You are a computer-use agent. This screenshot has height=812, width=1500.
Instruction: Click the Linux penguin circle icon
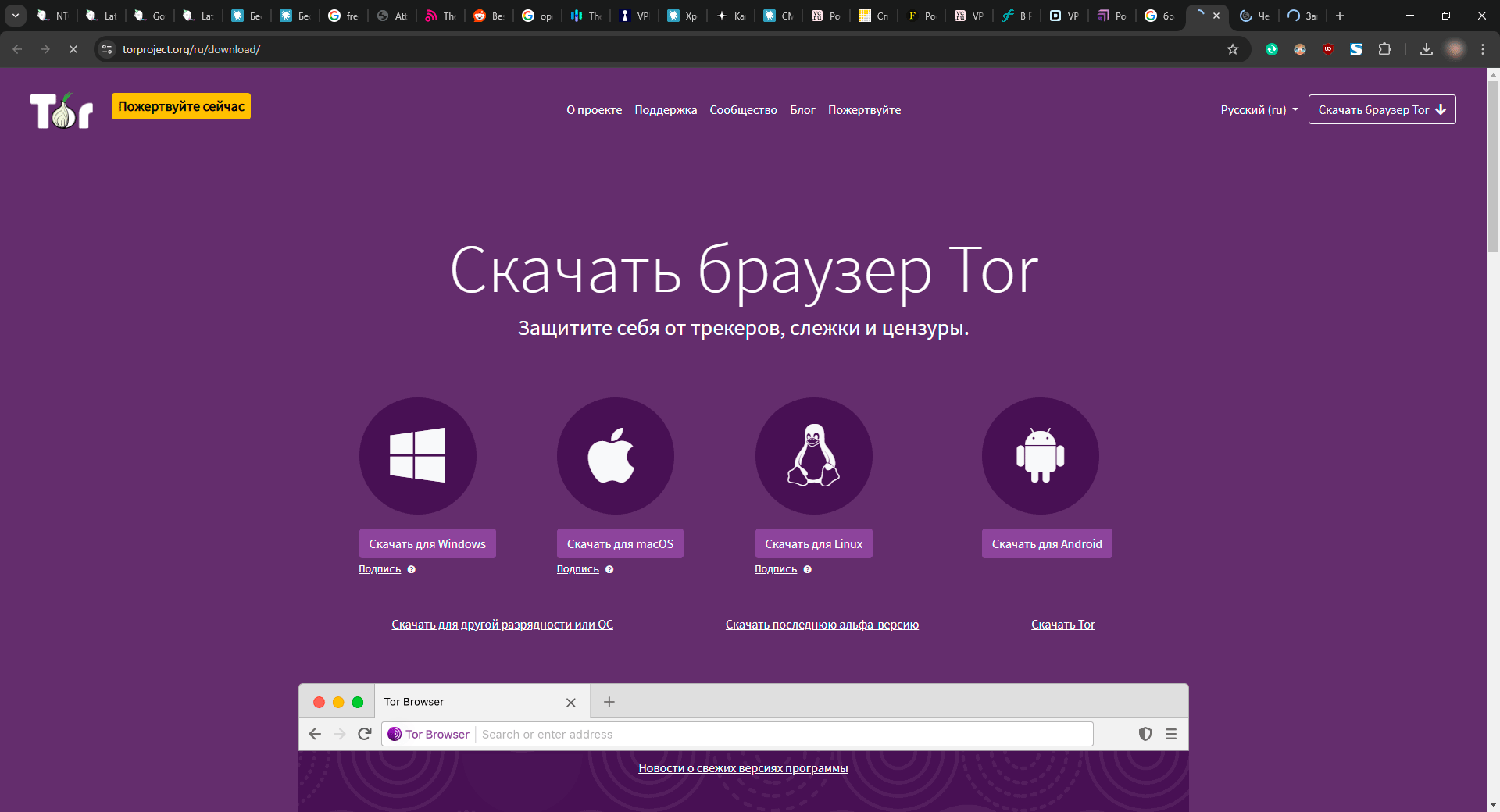(814, 456)
